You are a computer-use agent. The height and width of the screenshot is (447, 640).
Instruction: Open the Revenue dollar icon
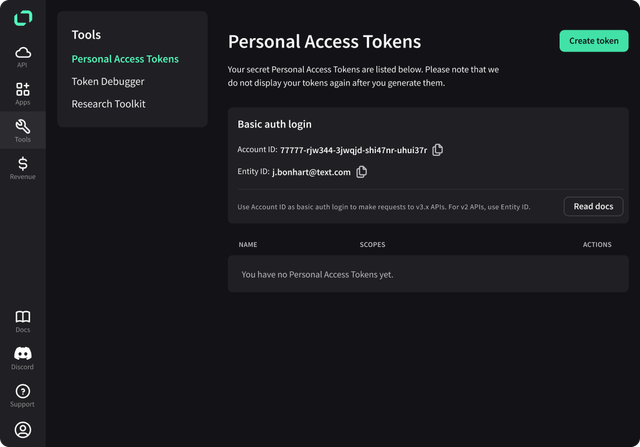pyautogui.click(x=23, y=164)
